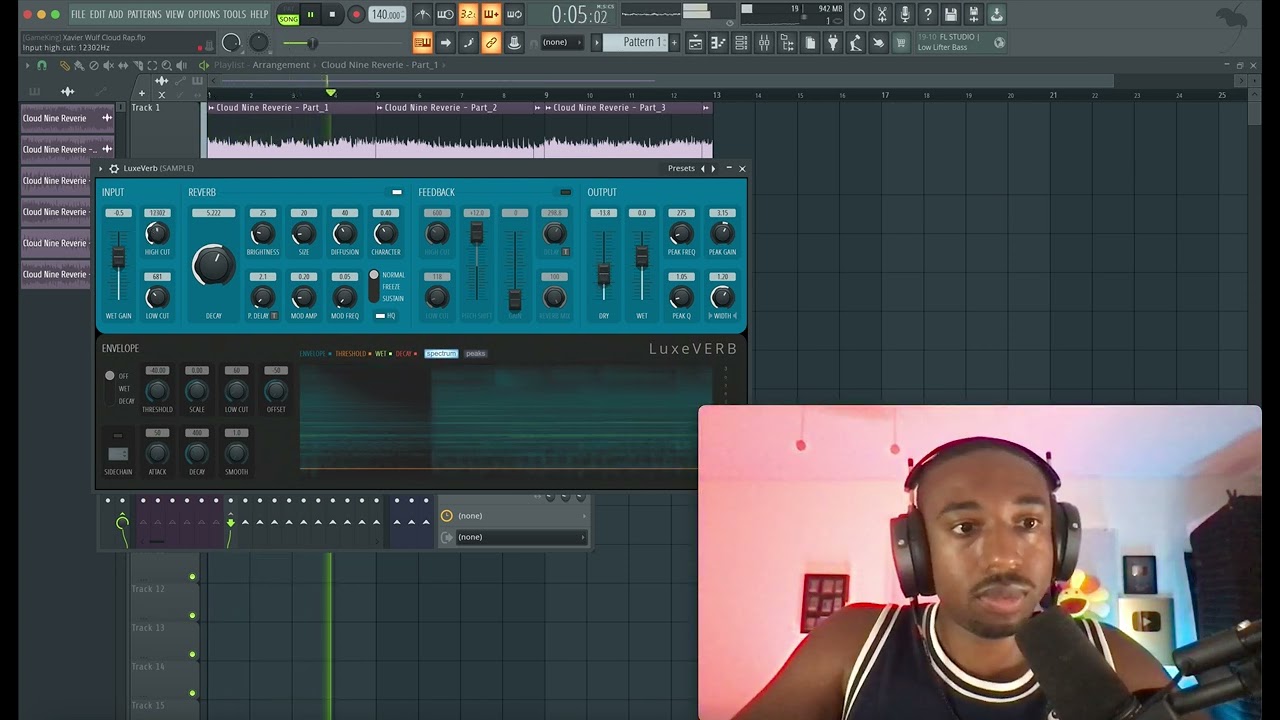This screenshot has height=720, width=1280.
Task: Toggle the HQ mode switch in LuxeVerb
Action: point(380,315)
